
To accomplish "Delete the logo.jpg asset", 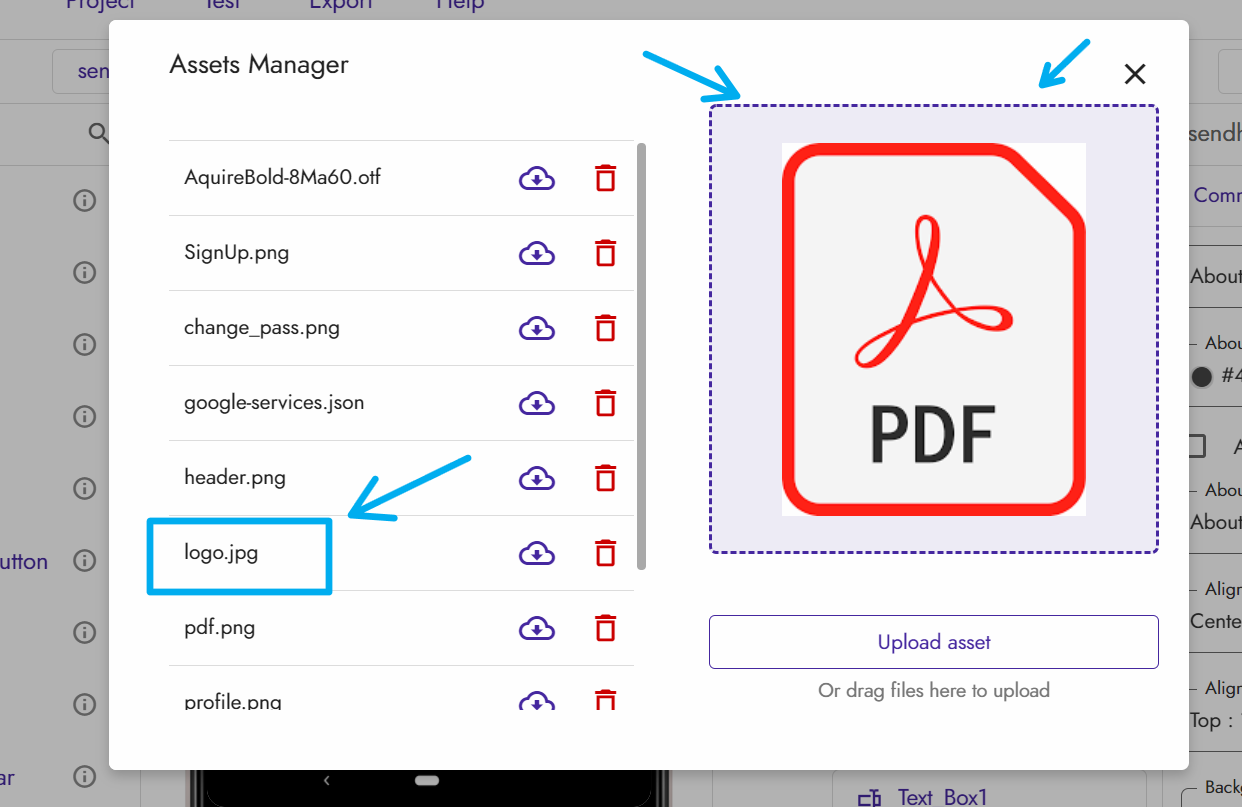I will point(605,553).
